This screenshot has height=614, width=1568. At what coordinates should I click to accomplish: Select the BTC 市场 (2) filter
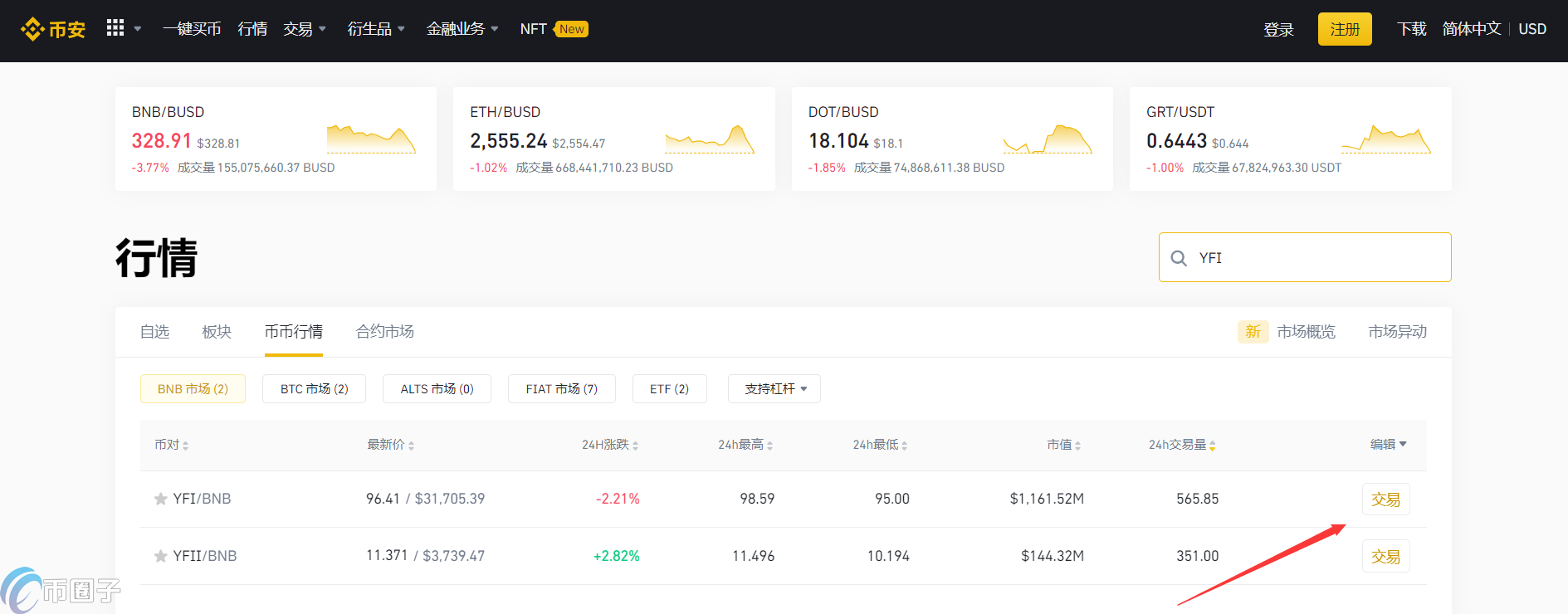314,389
